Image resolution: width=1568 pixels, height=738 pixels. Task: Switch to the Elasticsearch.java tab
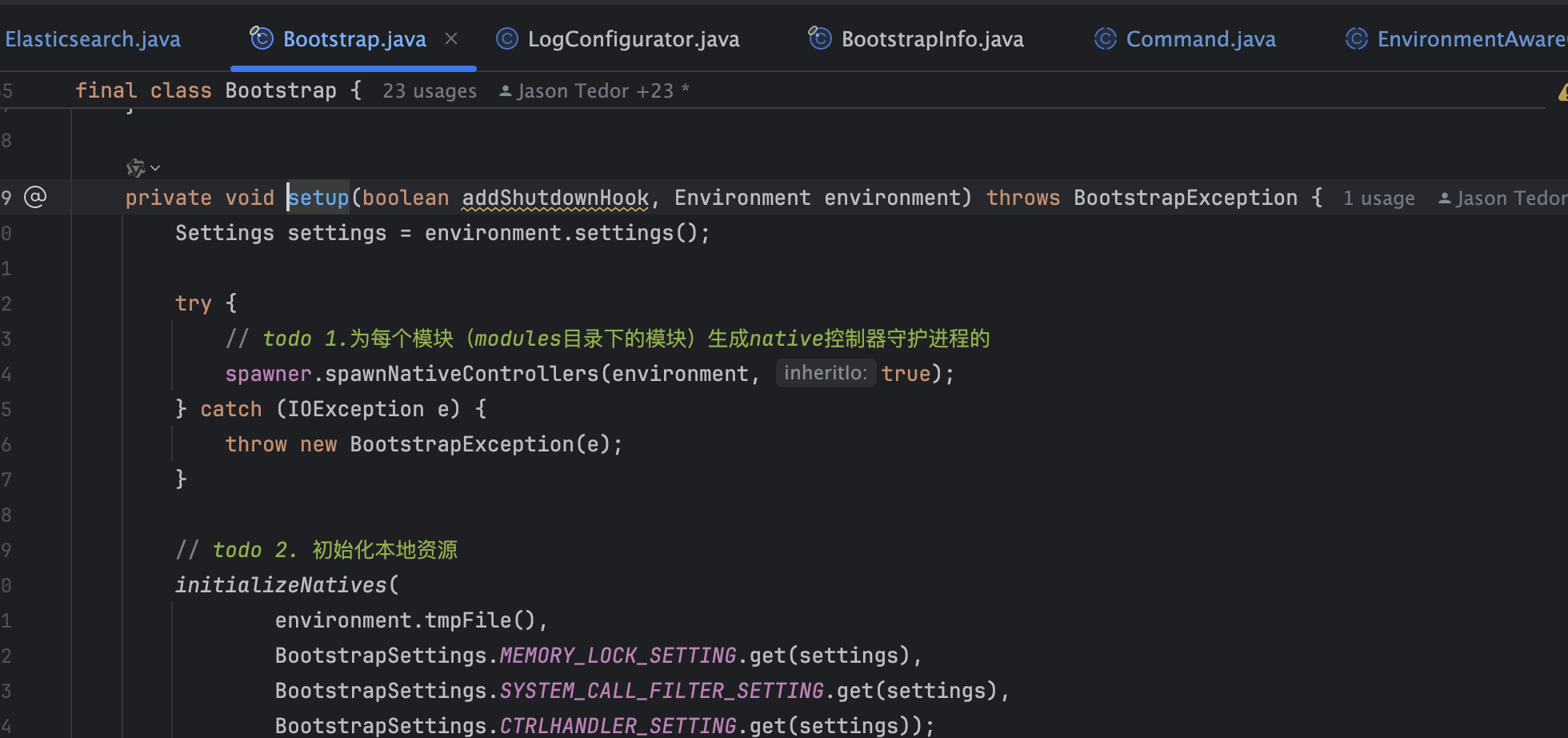pyautogui.click(x=92, y=39)
